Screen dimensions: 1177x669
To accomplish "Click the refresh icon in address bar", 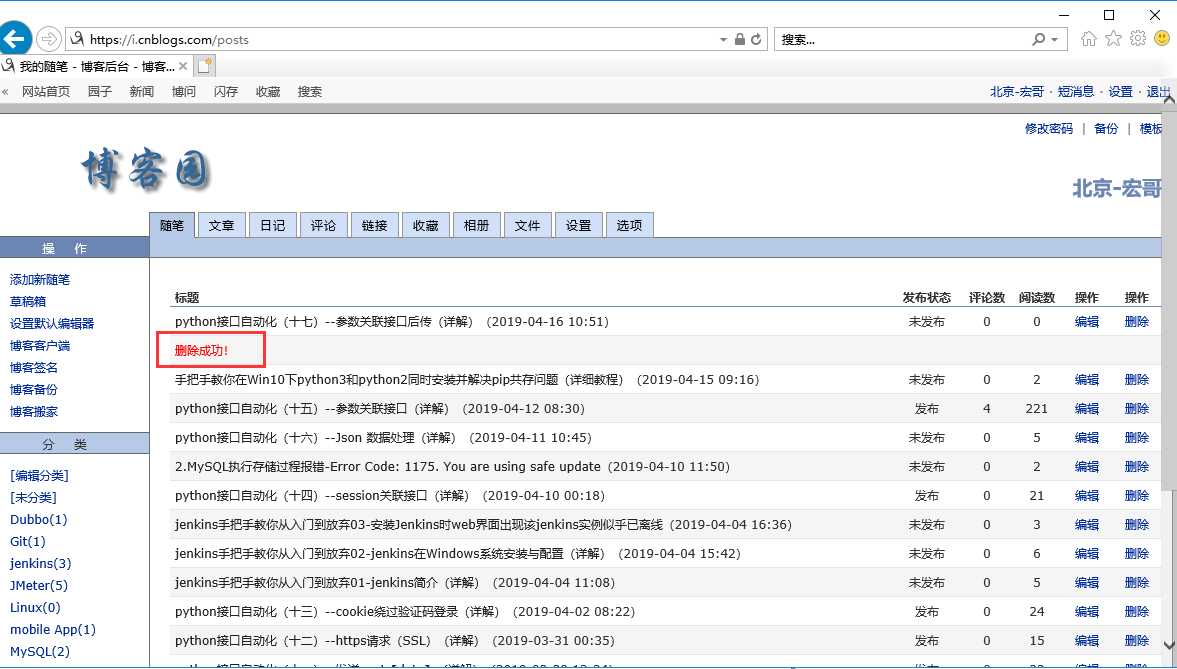I will [x=757, y=39].
